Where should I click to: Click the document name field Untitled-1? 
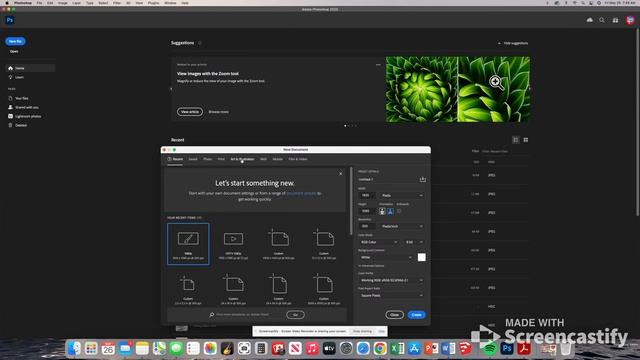tap(387, 179)
